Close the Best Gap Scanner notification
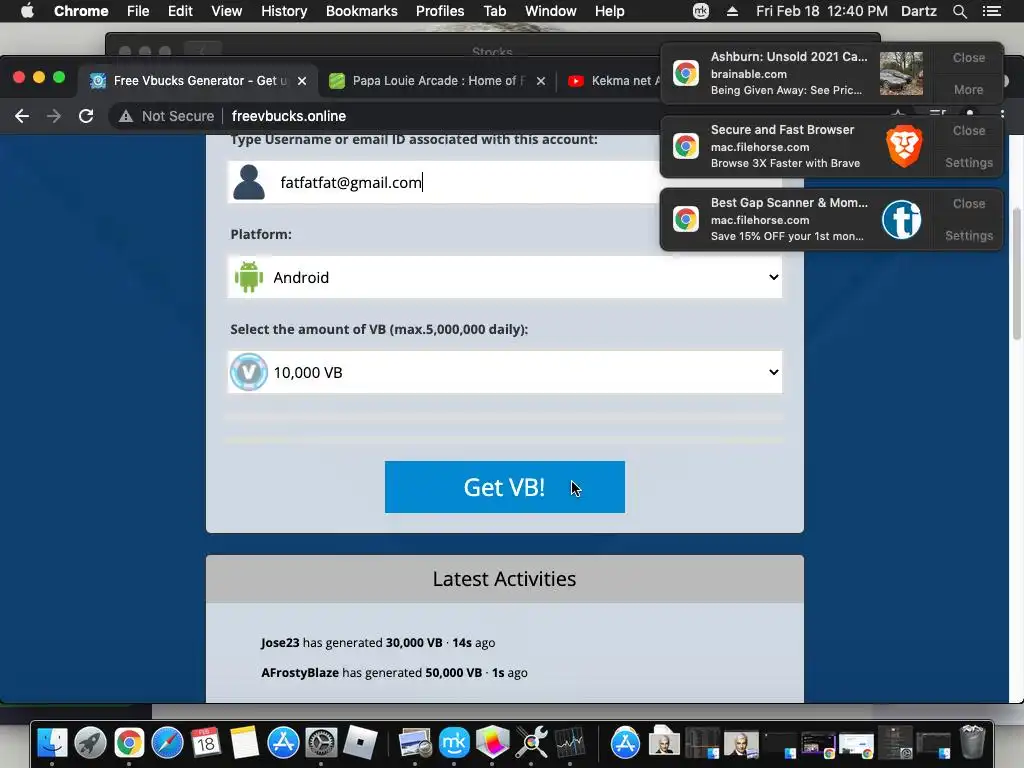This screenshot has height=768, width=1024. click(968, 204)
